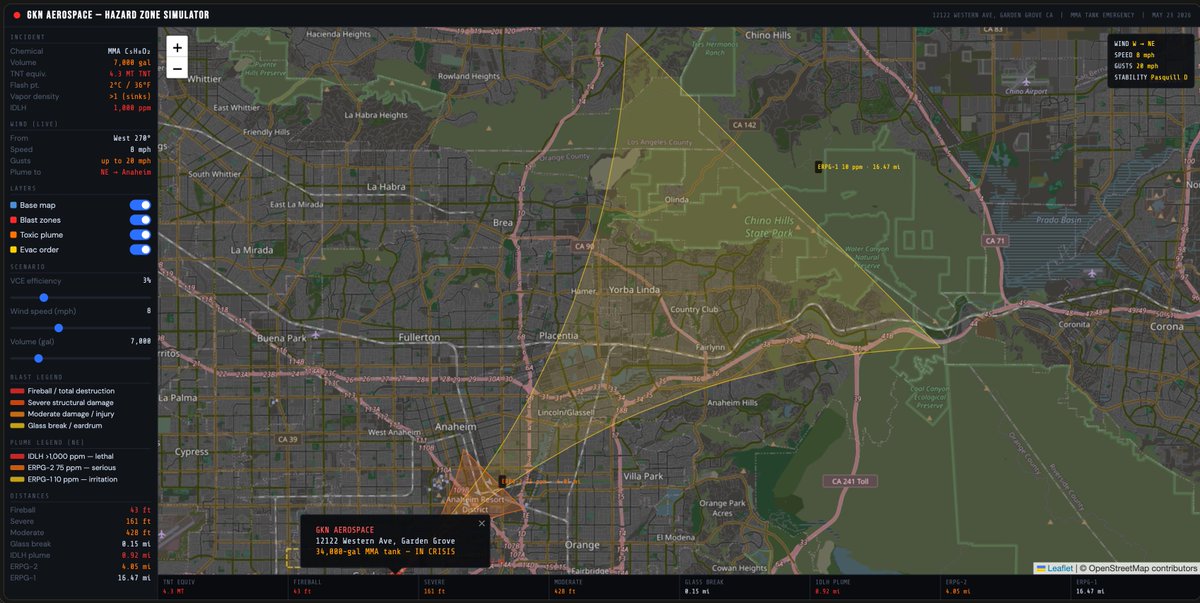
Task: Click the Distances panel IDLH plume 0.92 mi row
Action: (x=80, y=555)
